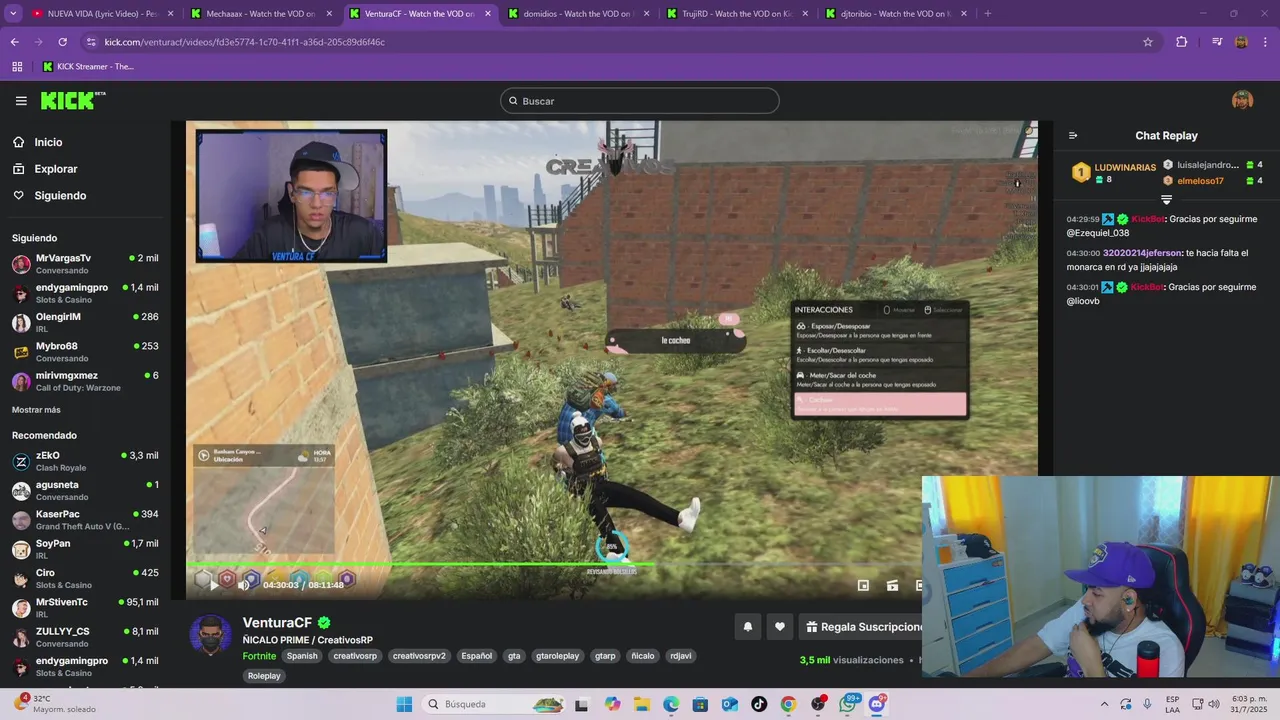Open the bookmarks apps grid icon
Viewport: 1280px width, 720px height.
(x=17, y=67)
